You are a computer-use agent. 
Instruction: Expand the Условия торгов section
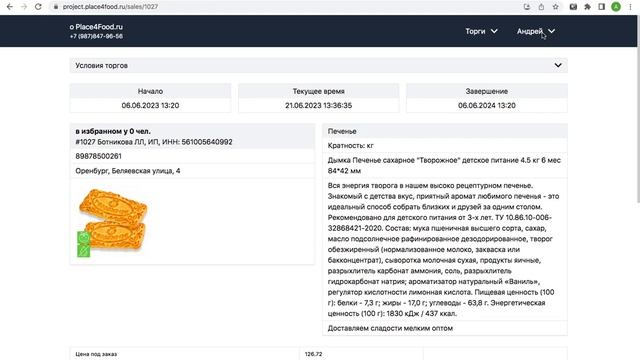coord(318,65)
